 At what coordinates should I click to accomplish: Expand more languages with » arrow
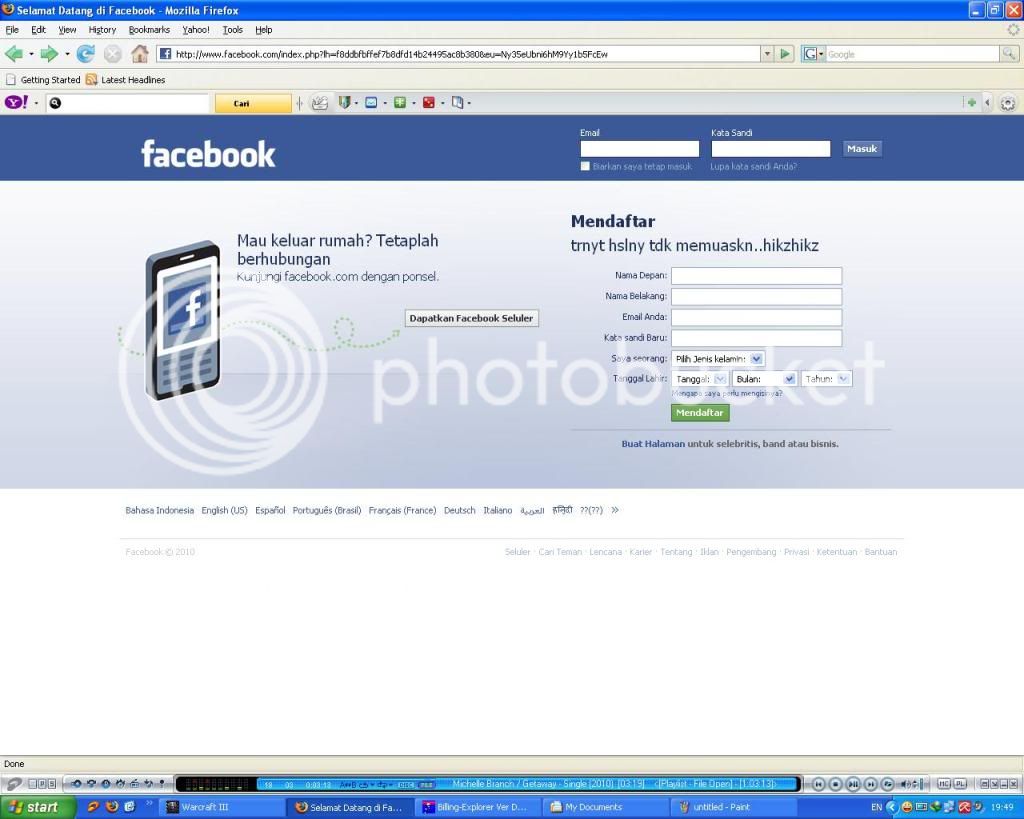click(615, 510)
